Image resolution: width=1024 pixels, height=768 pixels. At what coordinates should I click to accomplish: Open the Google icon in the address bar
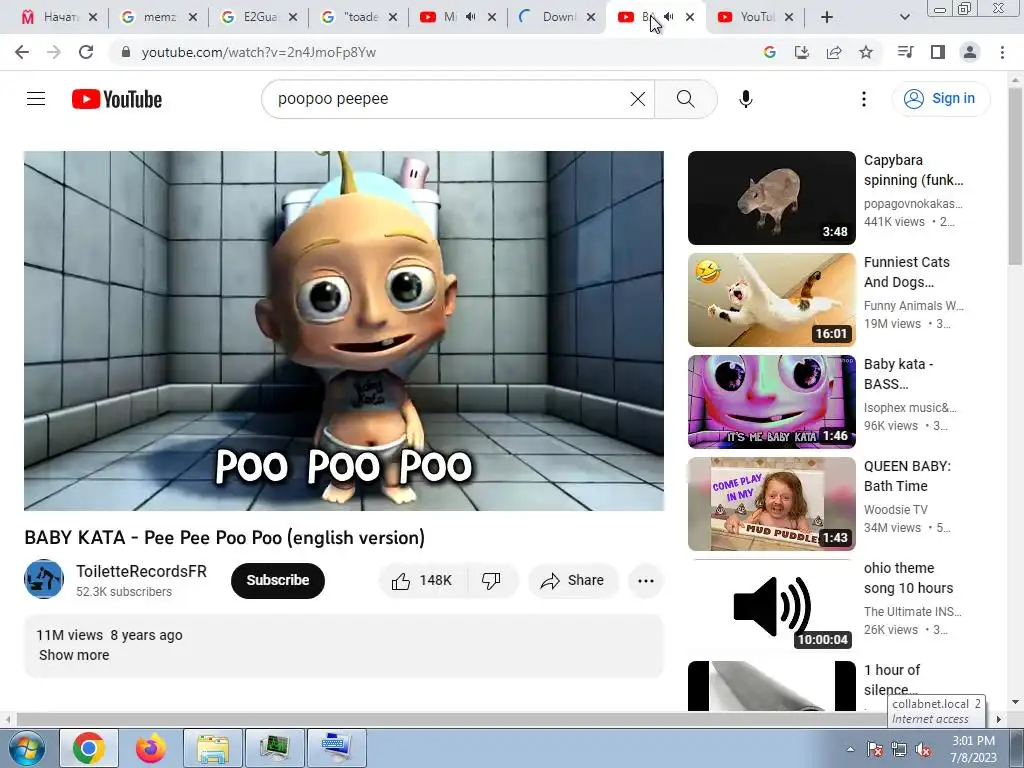[770, 52]
